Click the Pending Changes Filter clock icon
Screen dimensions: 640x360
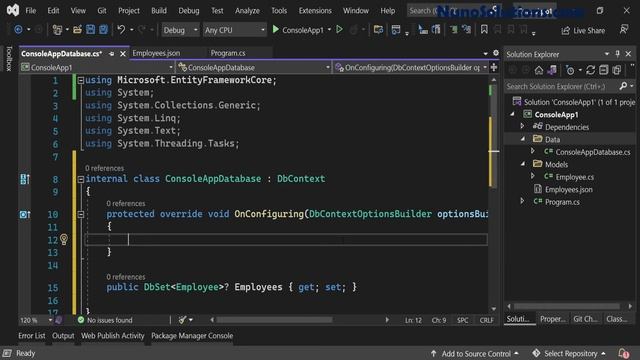[570, 70]
